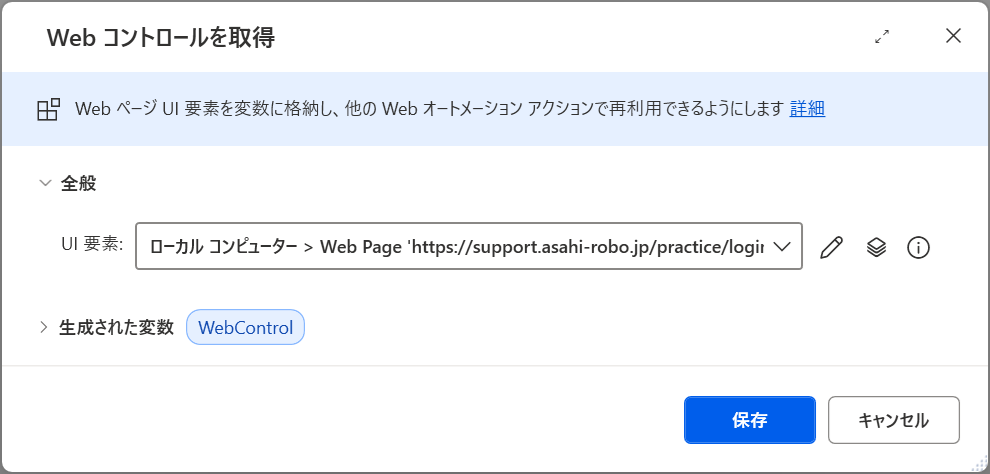This screenshot has height=474, width=990.
Task: Collapse the 全般 section chevron
Action: (45, 183)
